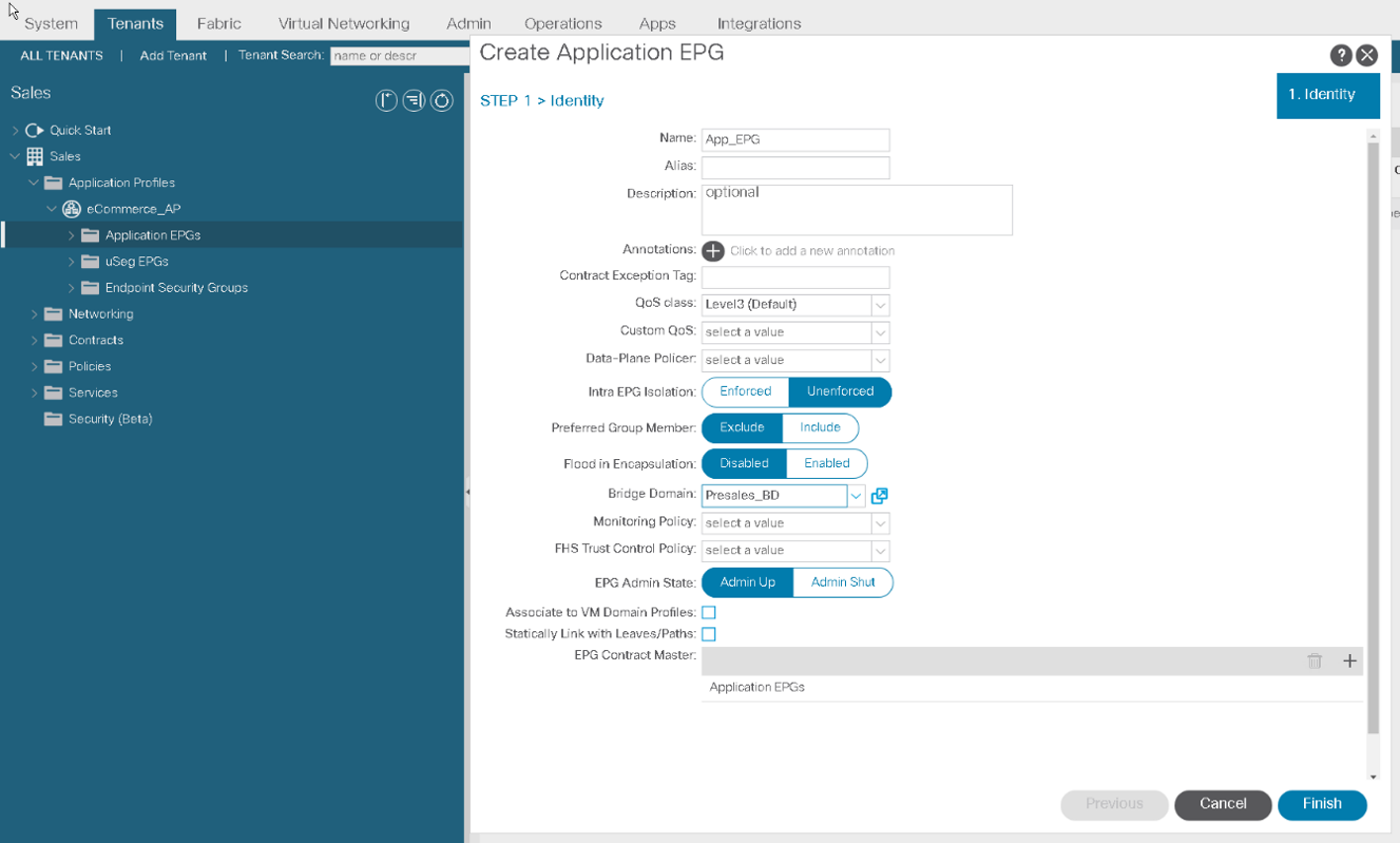Viewport: 1400px width, 843px height.
Task: Click the Sales tenant grid icon
Action: tap(35, 156)
